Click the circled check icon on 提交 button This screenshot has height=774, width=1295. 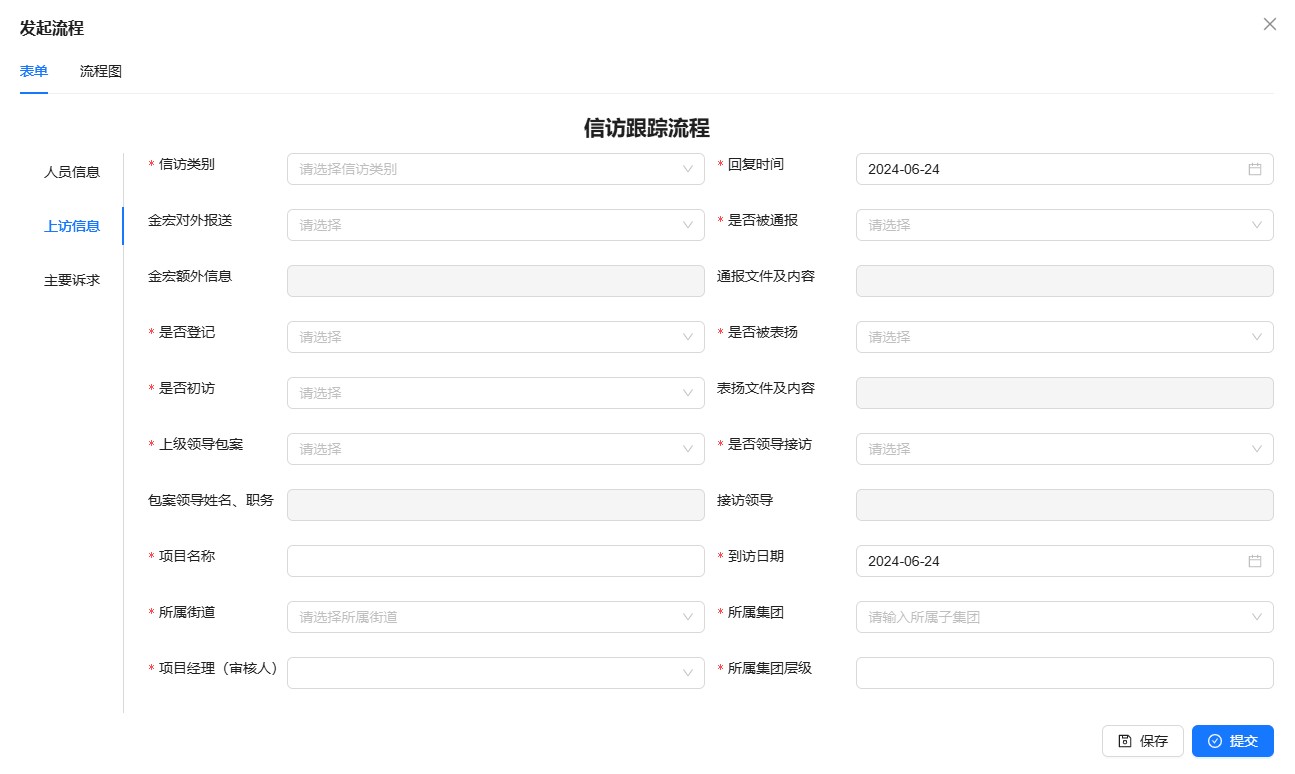pyautogui.click(x=1213, y=741)
